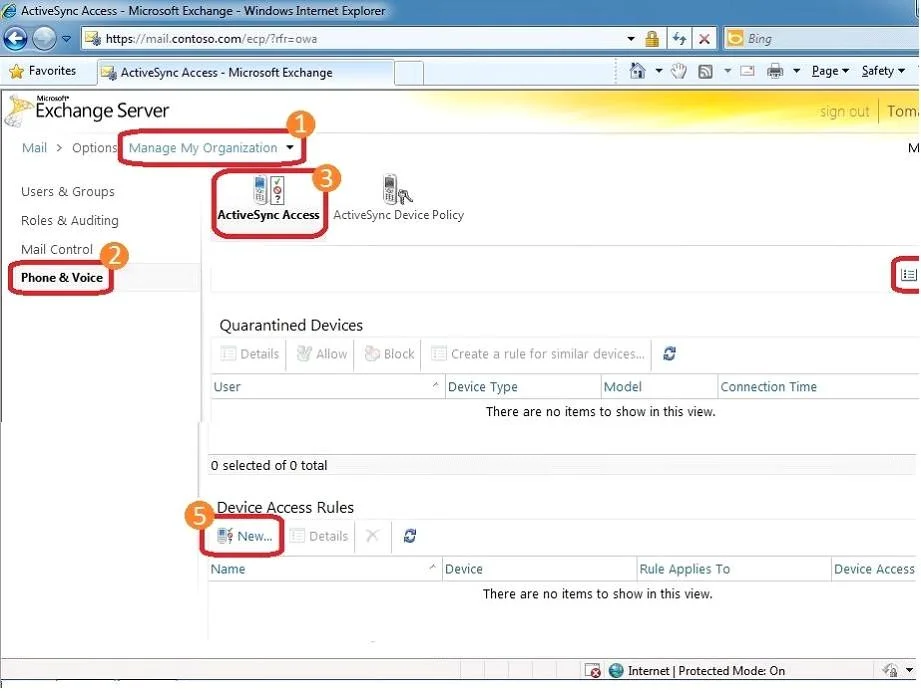Click the Mail breadcrumb link
The height and width of the screenshot is (691, 921).
point(34,147)
